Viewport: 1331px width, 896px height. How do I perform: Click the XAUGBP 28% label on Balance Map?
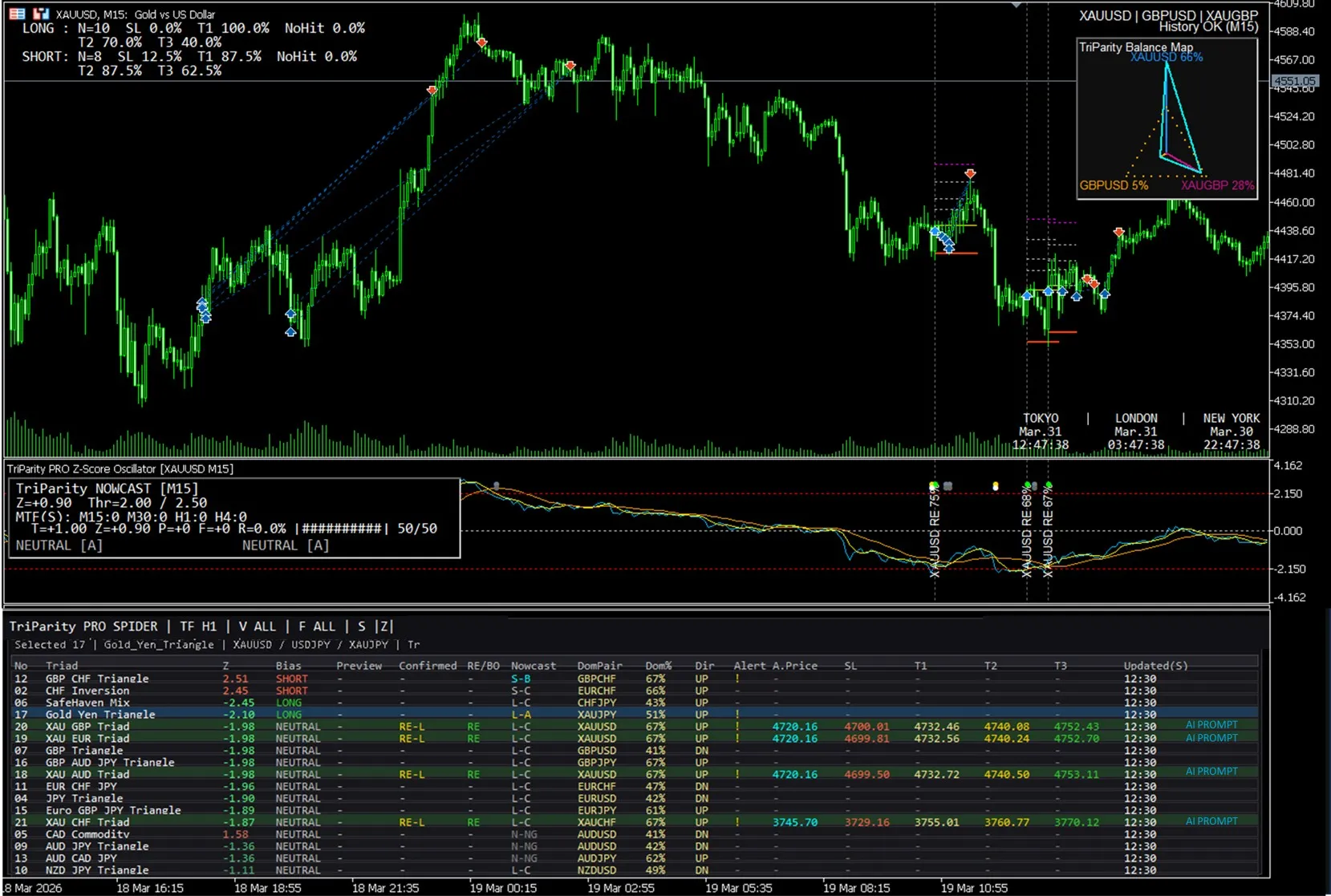pos(1217,185)
